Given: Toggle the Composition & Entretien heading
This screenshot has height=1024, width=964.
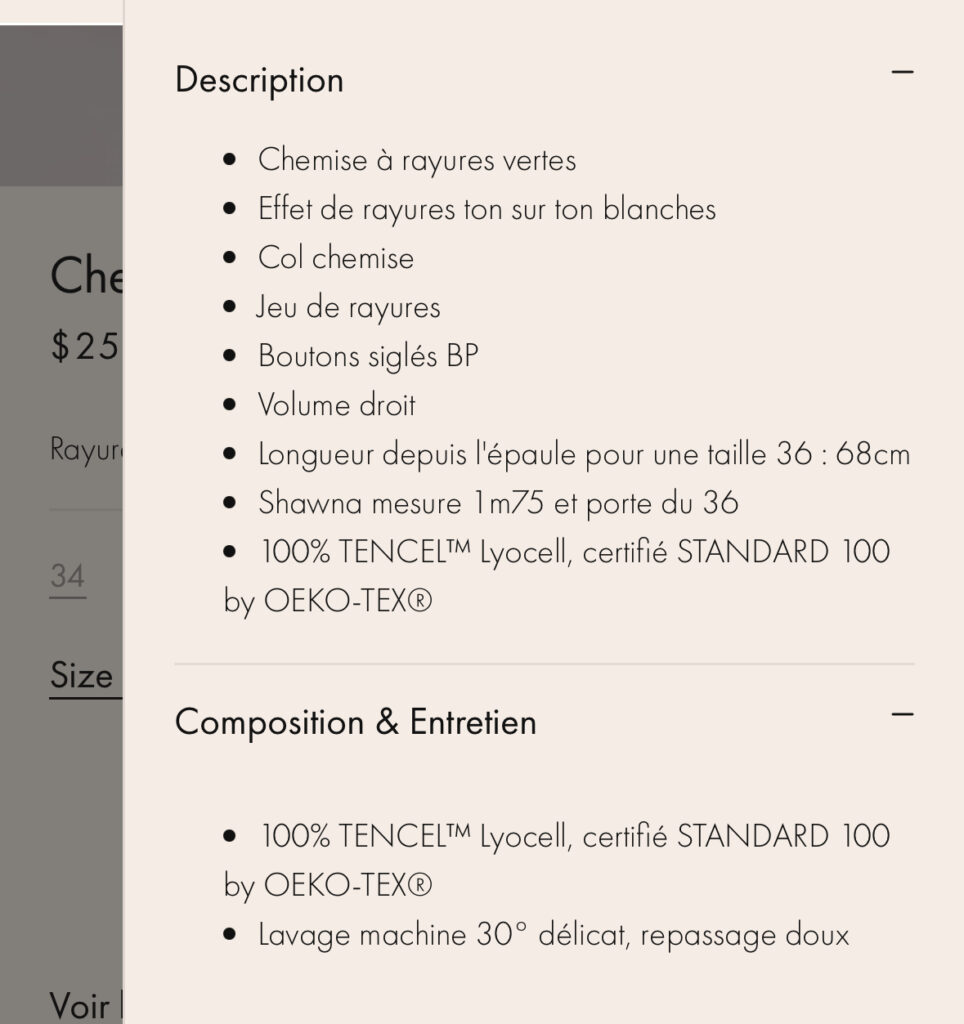Looking at the screenshot, I should click(x=355, y=722).
